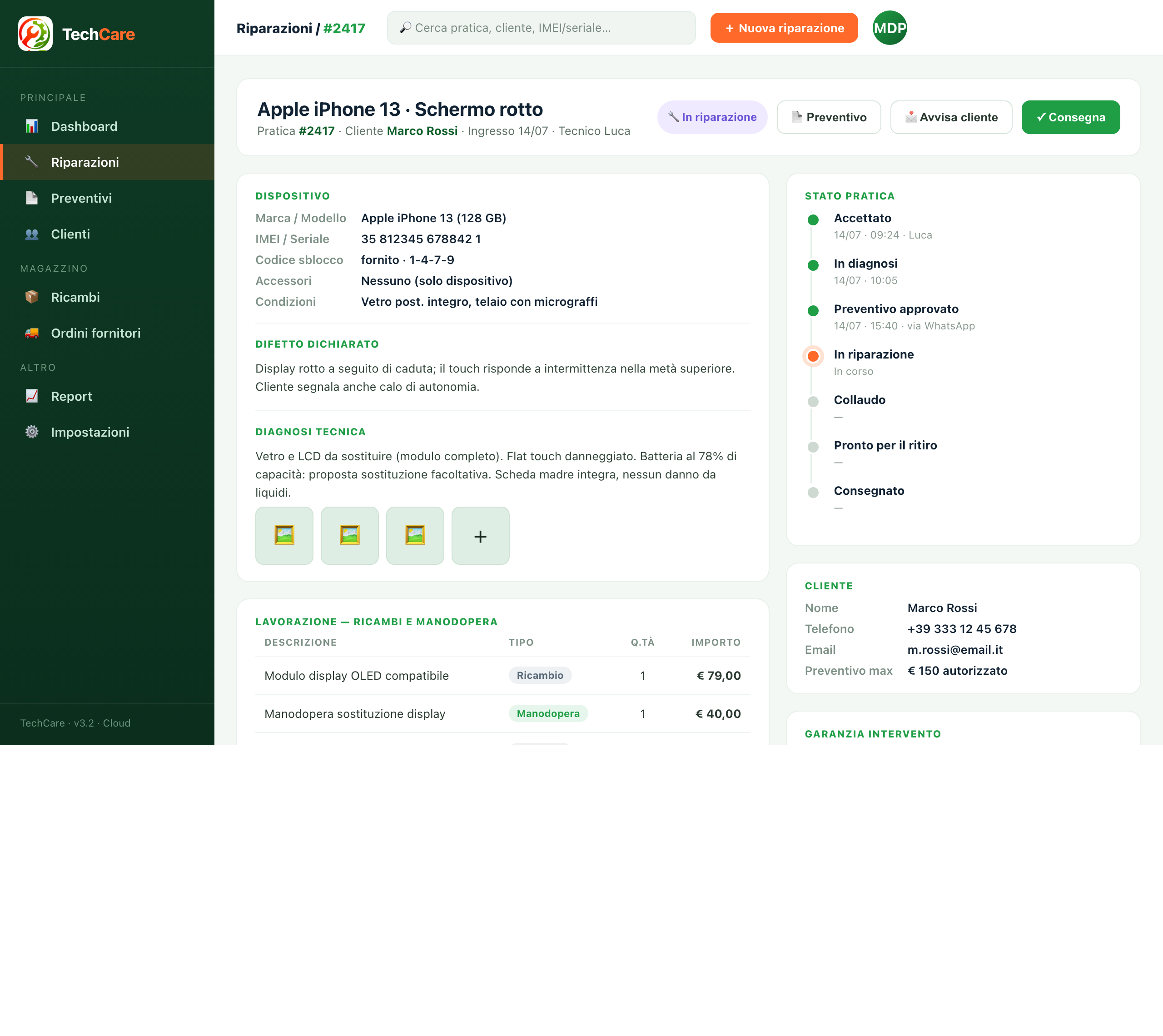Select Riparazioni in the sidebar
The width and height of the screenshot is (1163, 1036).
[107, 162]
